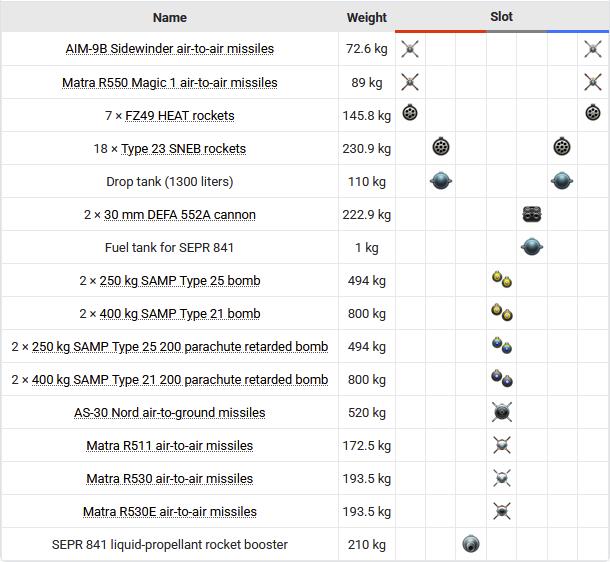Screen dimensions: 610x562
Task: Click 'Fuel tank for SEPR 841' text
Action: (169, 248)
